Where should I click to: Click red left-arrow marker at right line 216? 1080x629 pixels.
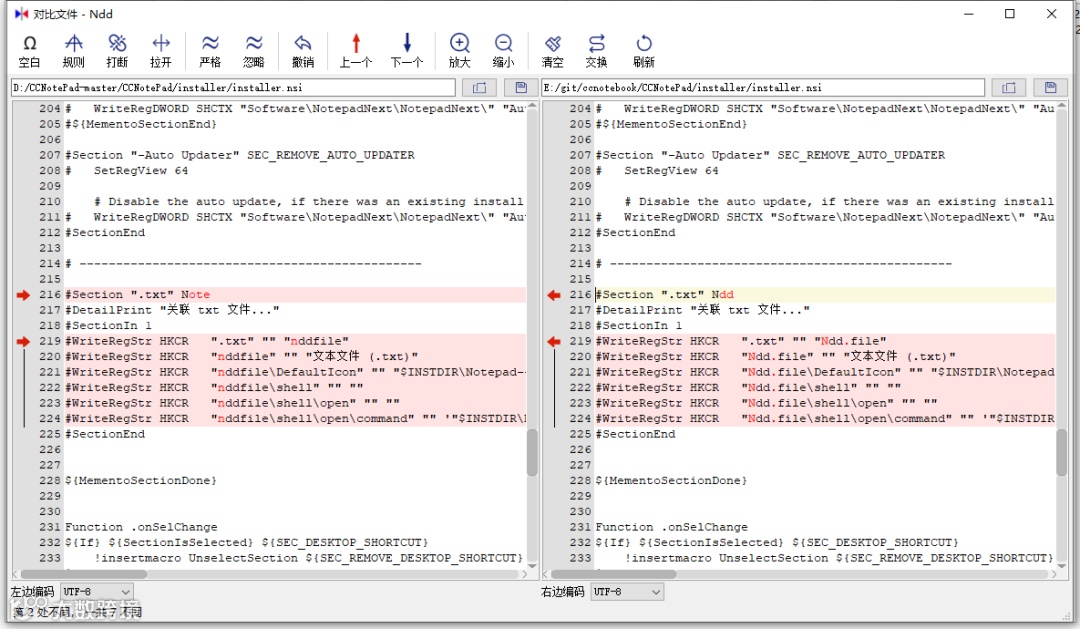pyautogui.click(x=554, y=295)
